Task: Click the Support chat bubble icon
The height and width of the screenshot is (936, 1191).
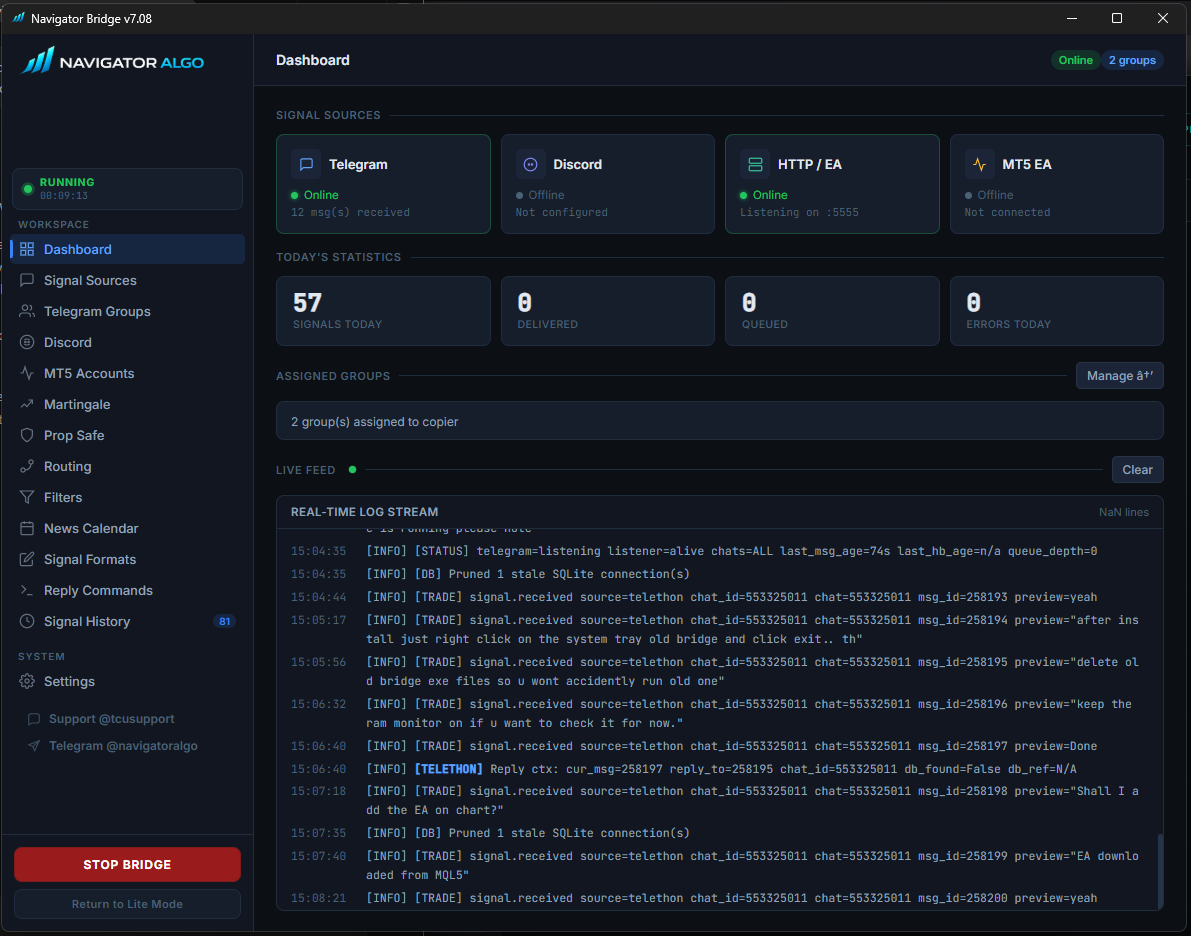Action: tap(33, 719)
